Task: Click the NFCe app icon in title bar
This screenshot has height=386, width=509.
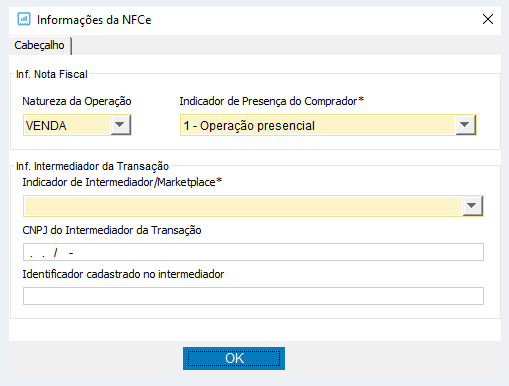Action: click(x=24, y=19)
